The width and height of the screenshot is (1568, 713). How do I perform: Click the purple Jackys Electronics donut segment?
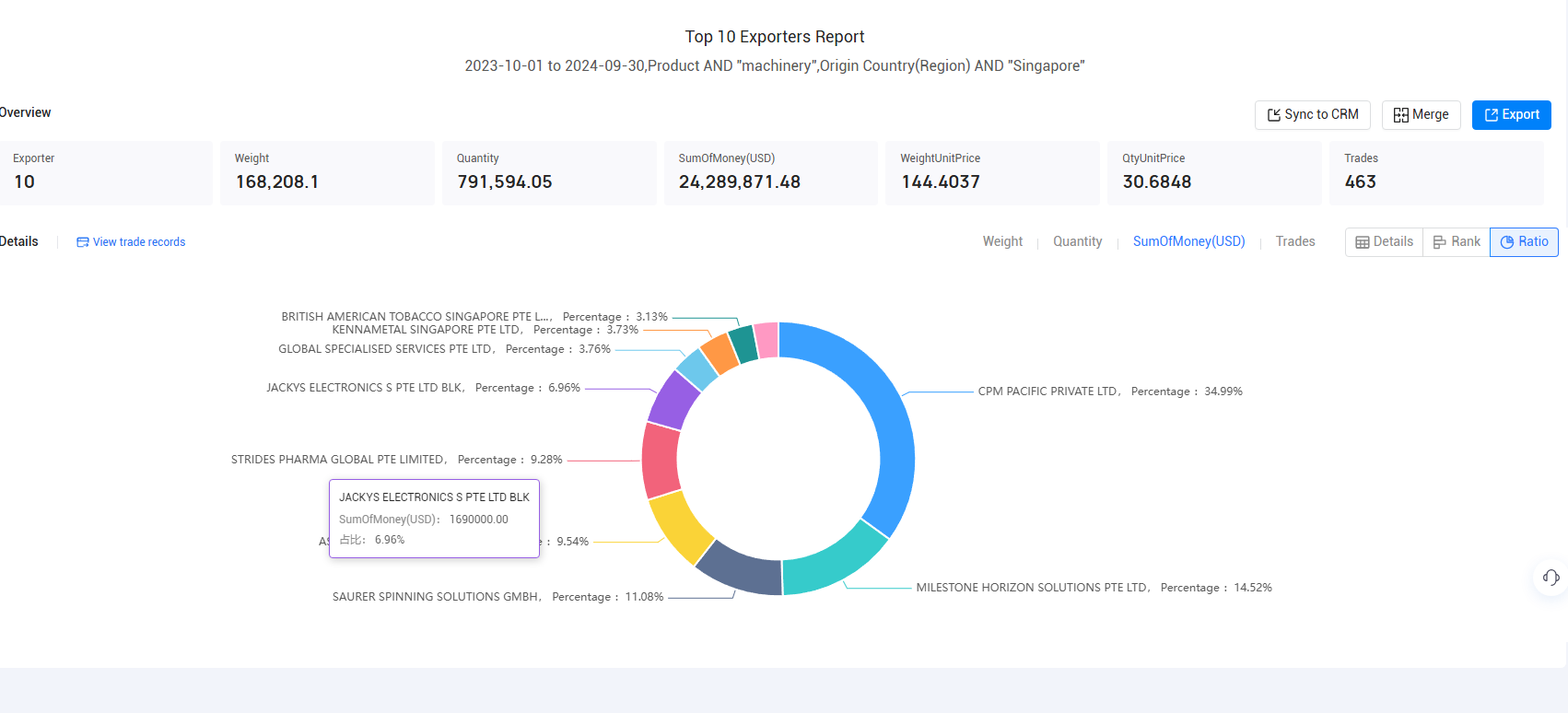(x=673, y=400)
